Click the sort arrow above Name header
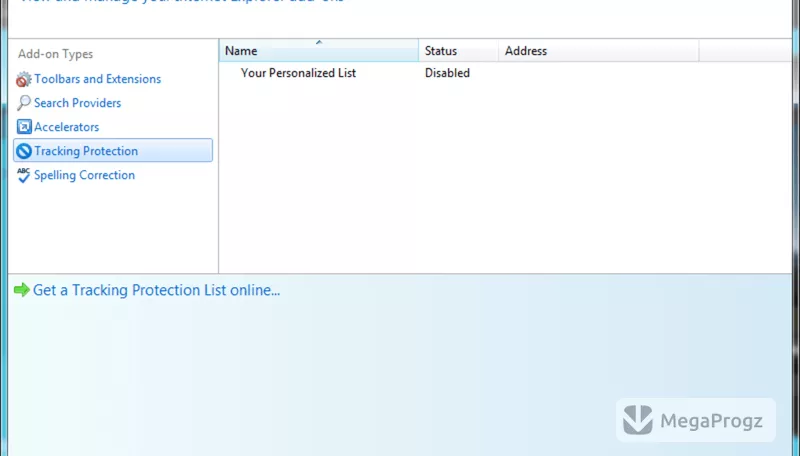Screen dimensions: 800x456 point(319,42)
